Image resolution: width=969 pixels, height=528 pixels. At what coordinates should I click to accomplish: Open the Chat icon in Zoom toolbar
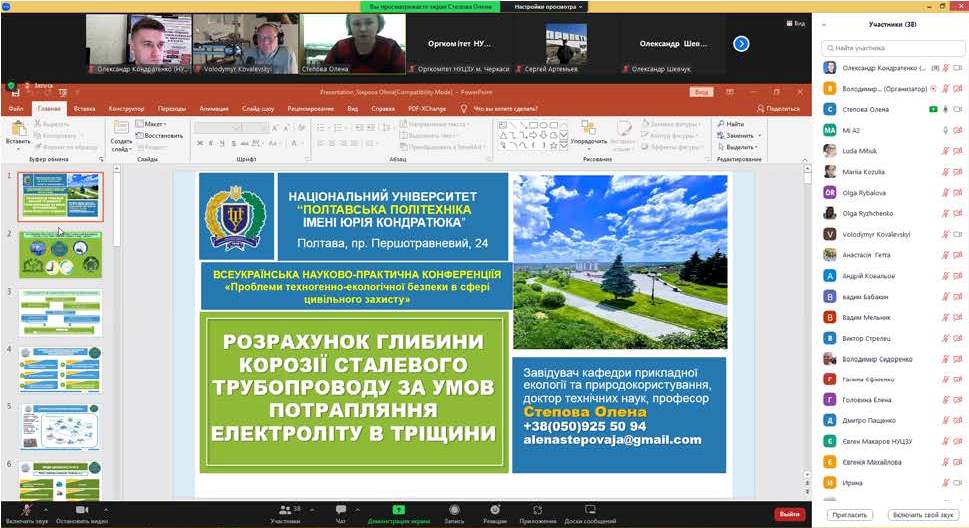pyautogui.click(x=340, y=512)
